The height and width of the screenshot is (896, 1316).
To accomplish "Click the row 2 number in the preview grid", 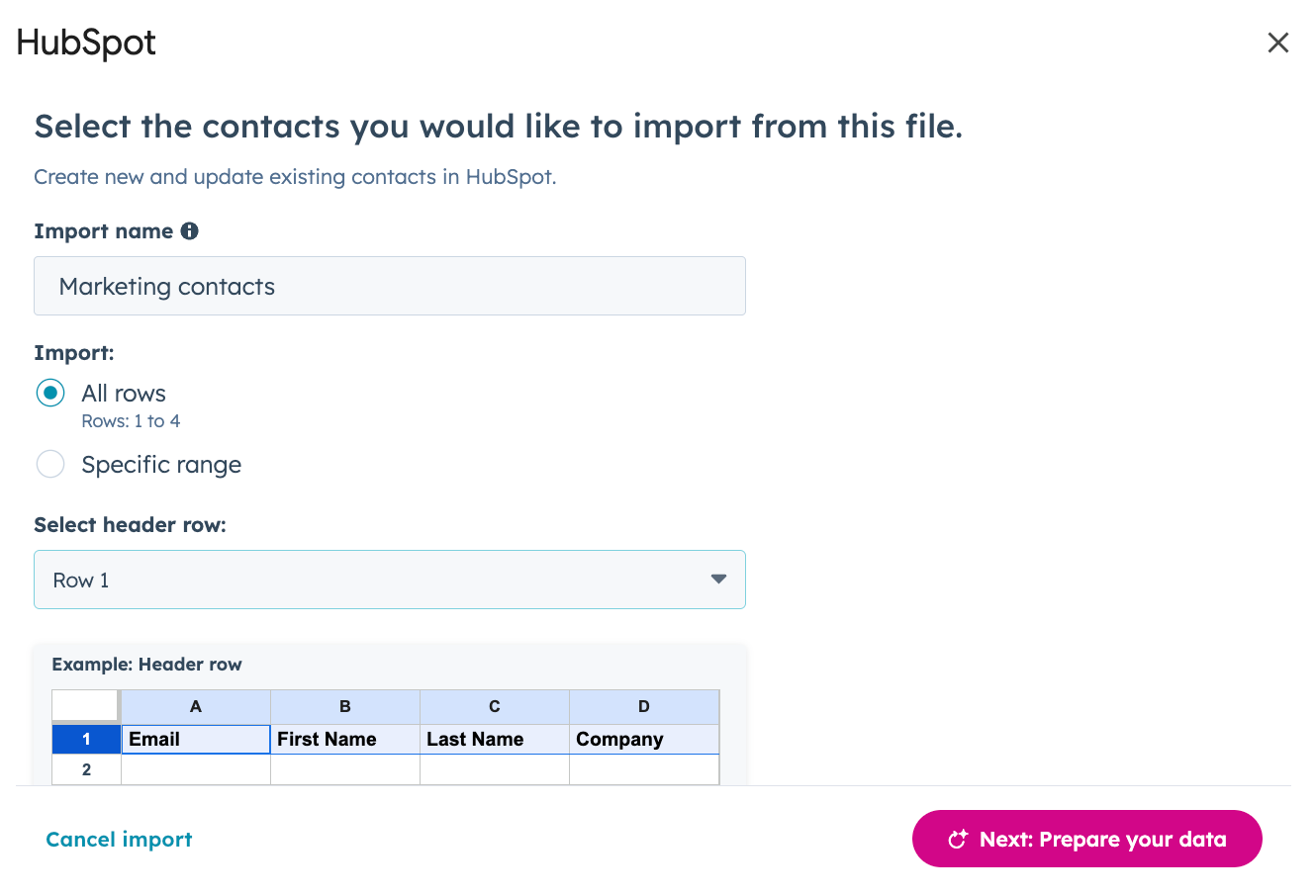I will point(86,769).
